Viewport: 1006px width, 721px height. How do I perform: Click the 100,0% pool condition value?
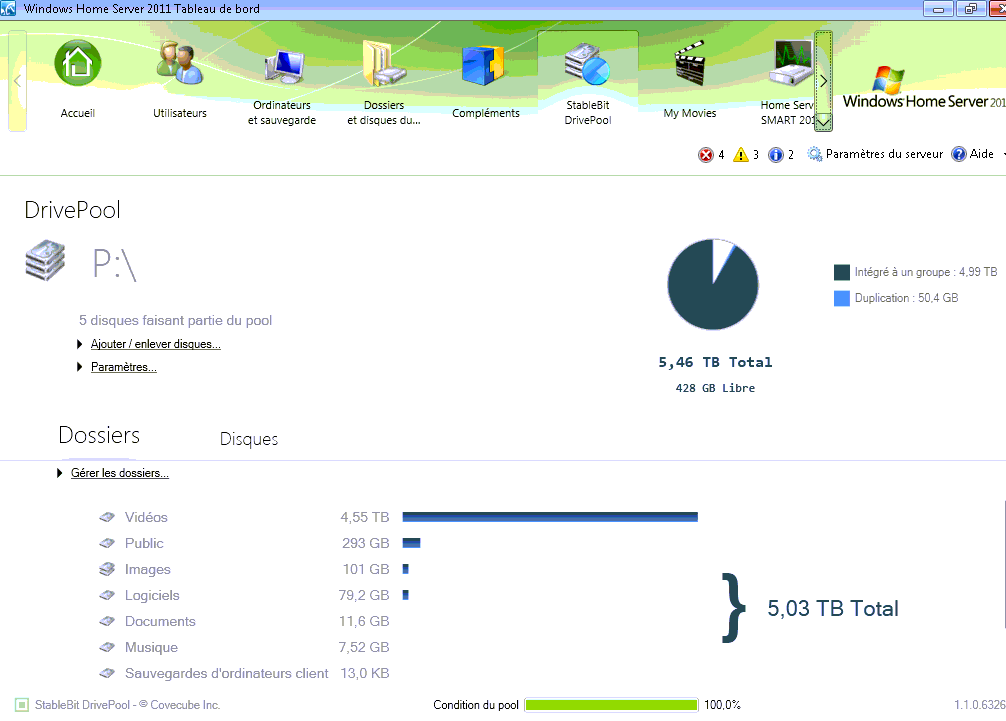[722, 705]
